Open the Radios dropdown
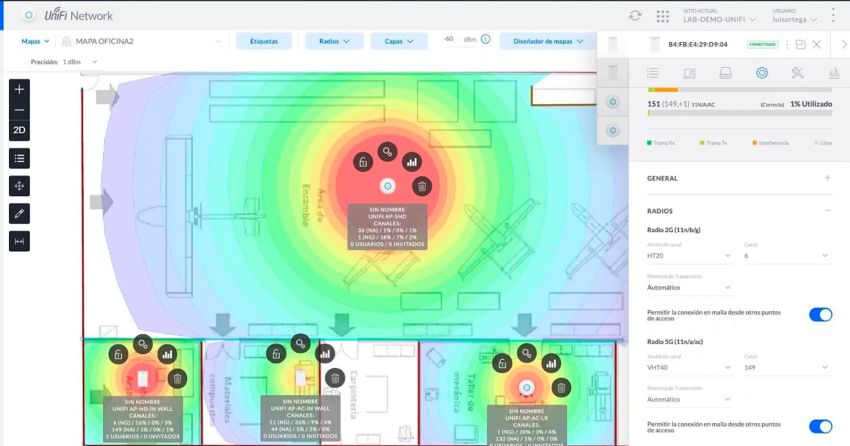This screenshot has height=446, width=850. 334,41
